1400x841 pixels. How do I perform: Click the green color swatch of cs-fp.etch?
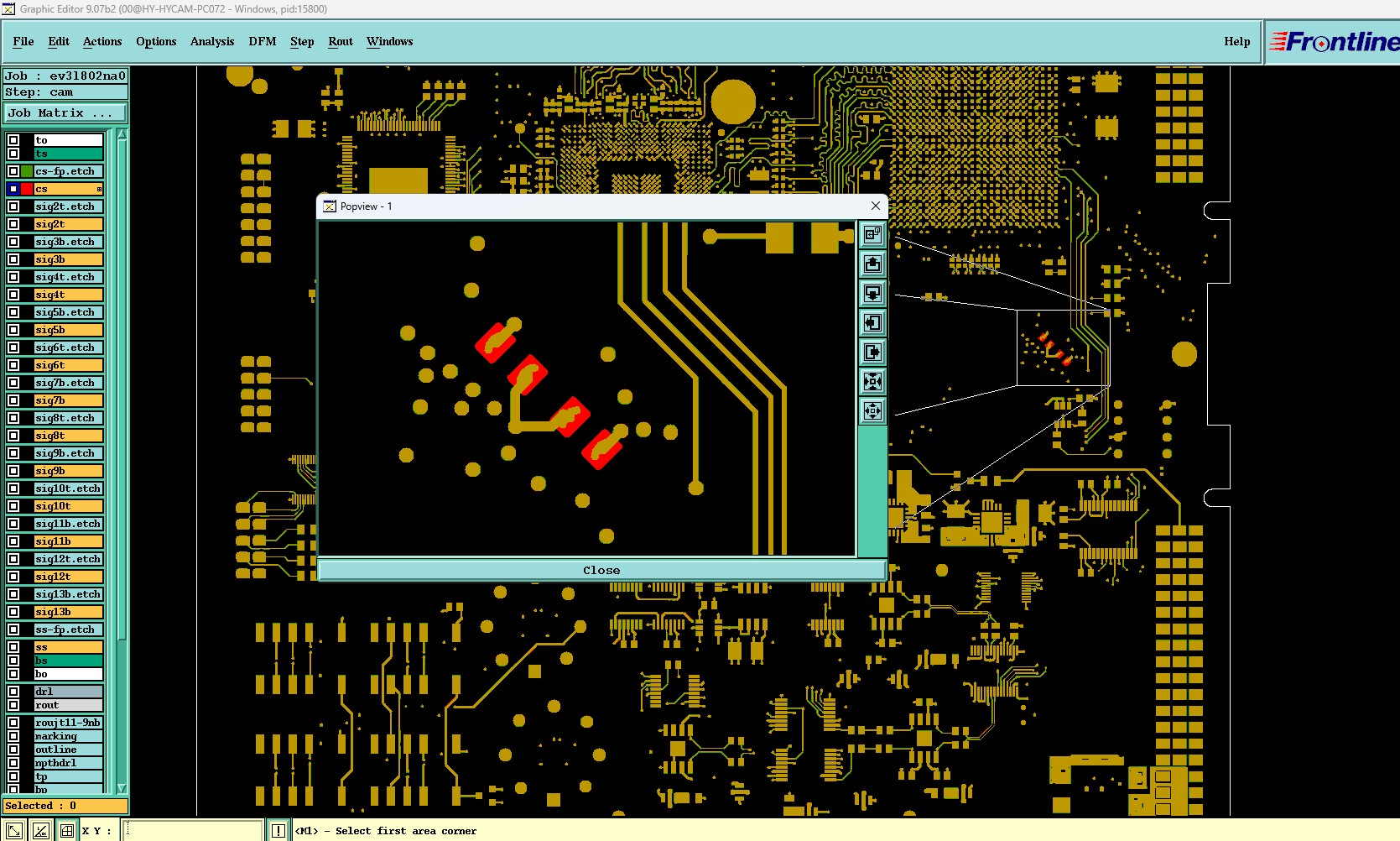(x=27, y=171)
